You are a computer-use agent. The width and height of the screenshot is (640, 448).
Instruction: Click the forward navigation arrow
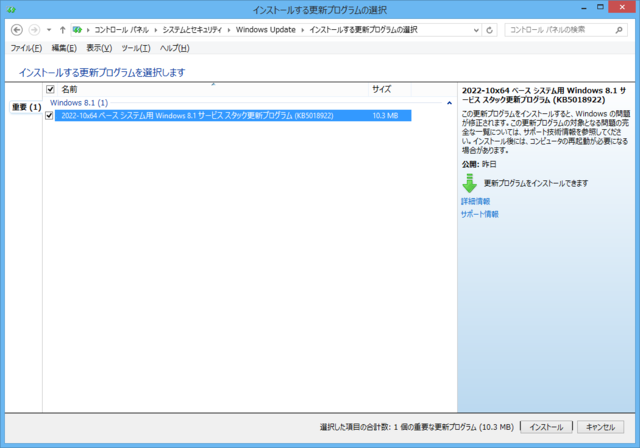click(x=34, y=30)
